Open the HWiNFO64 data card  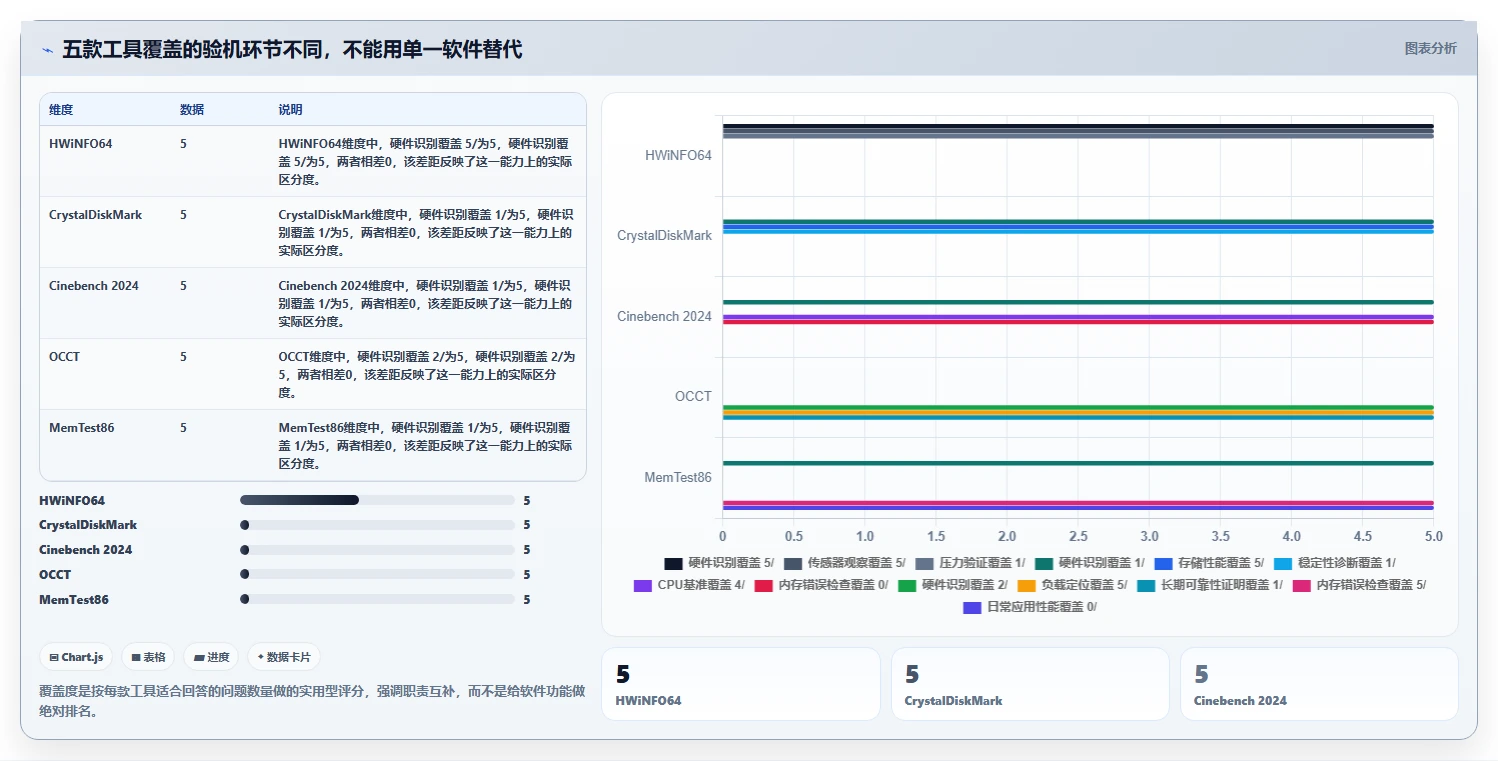(741, 684)
